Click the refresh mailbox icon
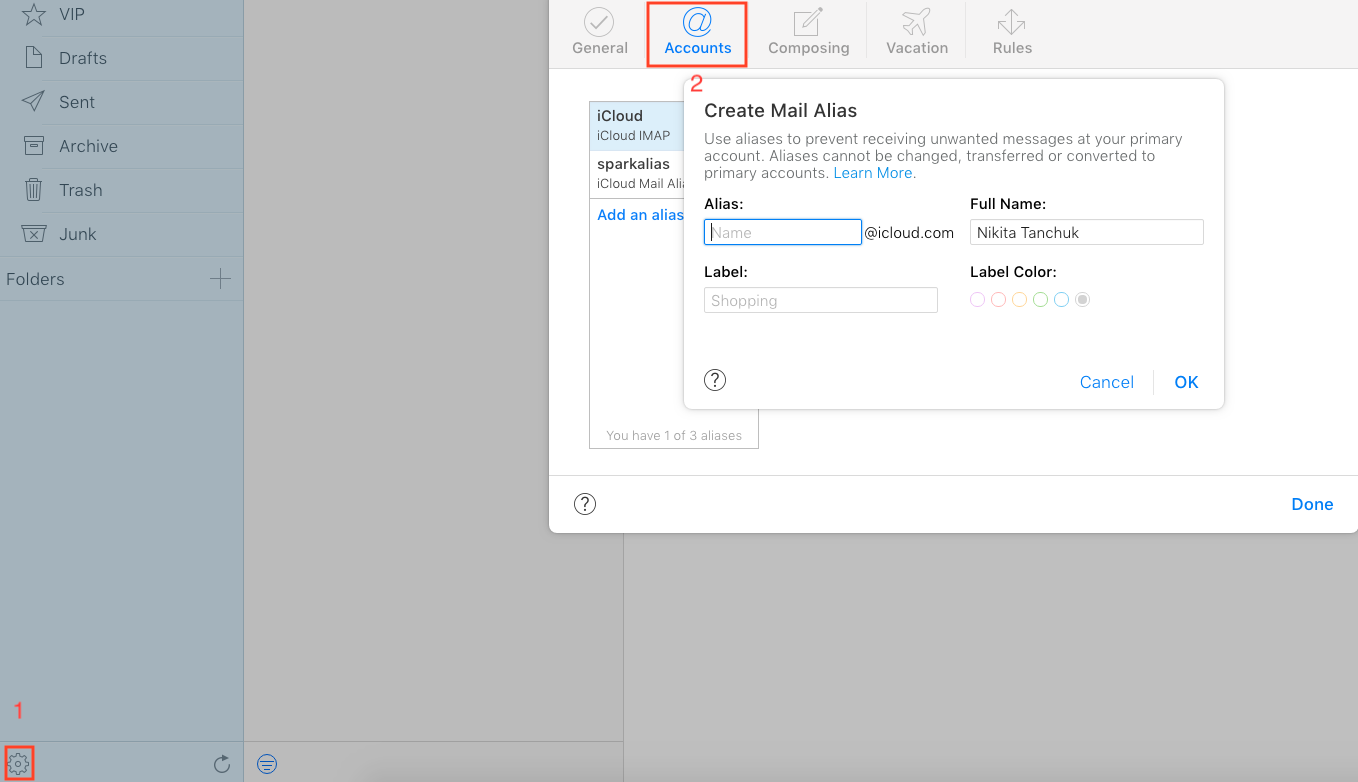The image size is (1358, 782). click(222, 764)
